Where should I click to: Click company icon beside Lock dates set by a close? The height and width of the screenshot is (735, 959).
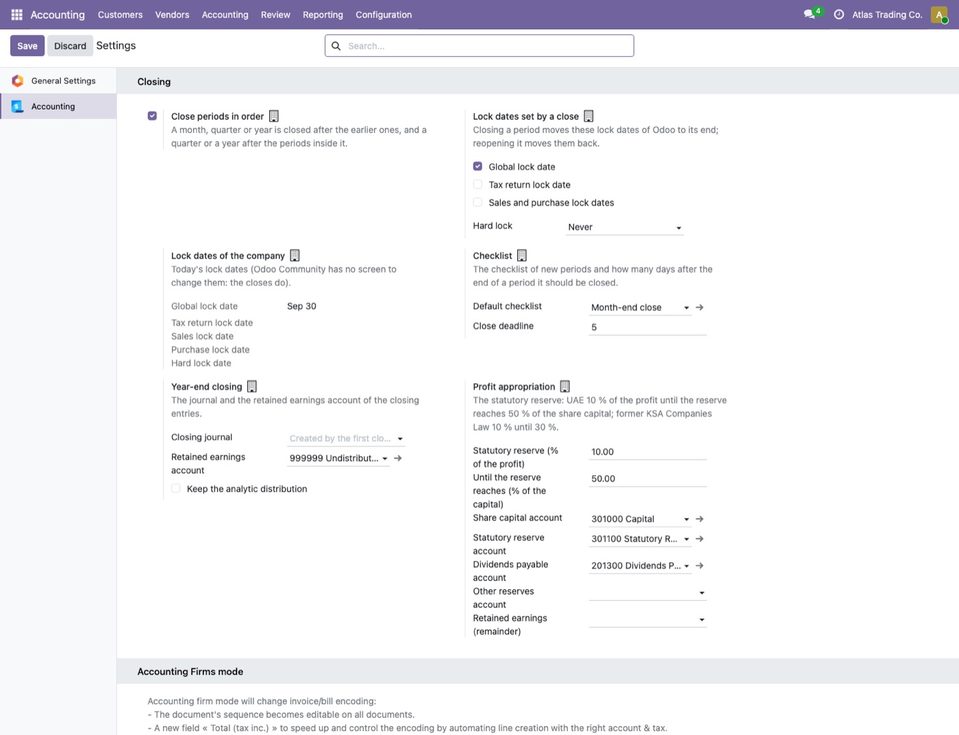click(x=588, y=116)
